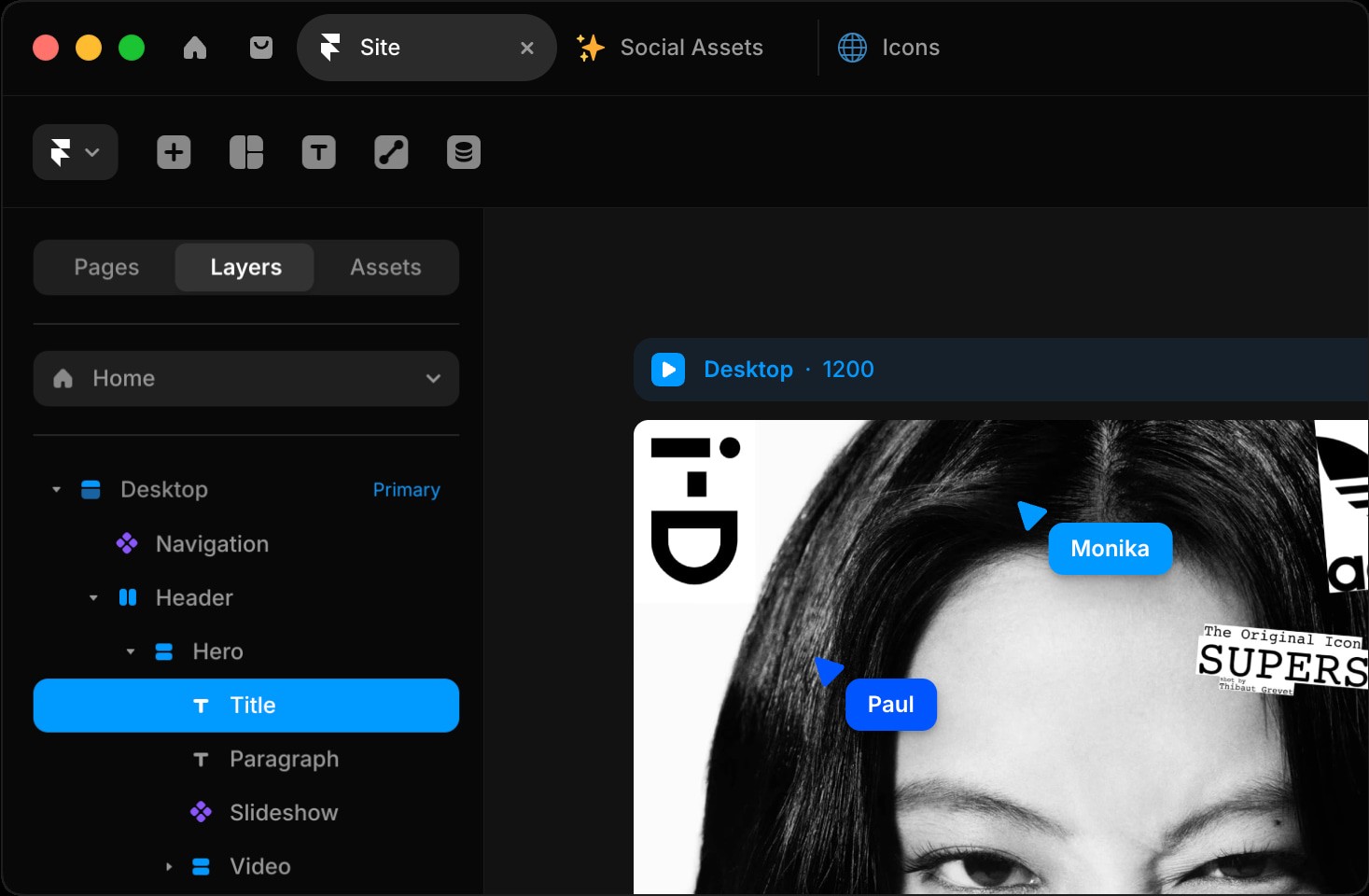Image resolution: width=1369 pixels, height=896 pixels.
Task: Open the Insert panel with the plus icon
Action: pyautogui.click(x=174, y=151)
